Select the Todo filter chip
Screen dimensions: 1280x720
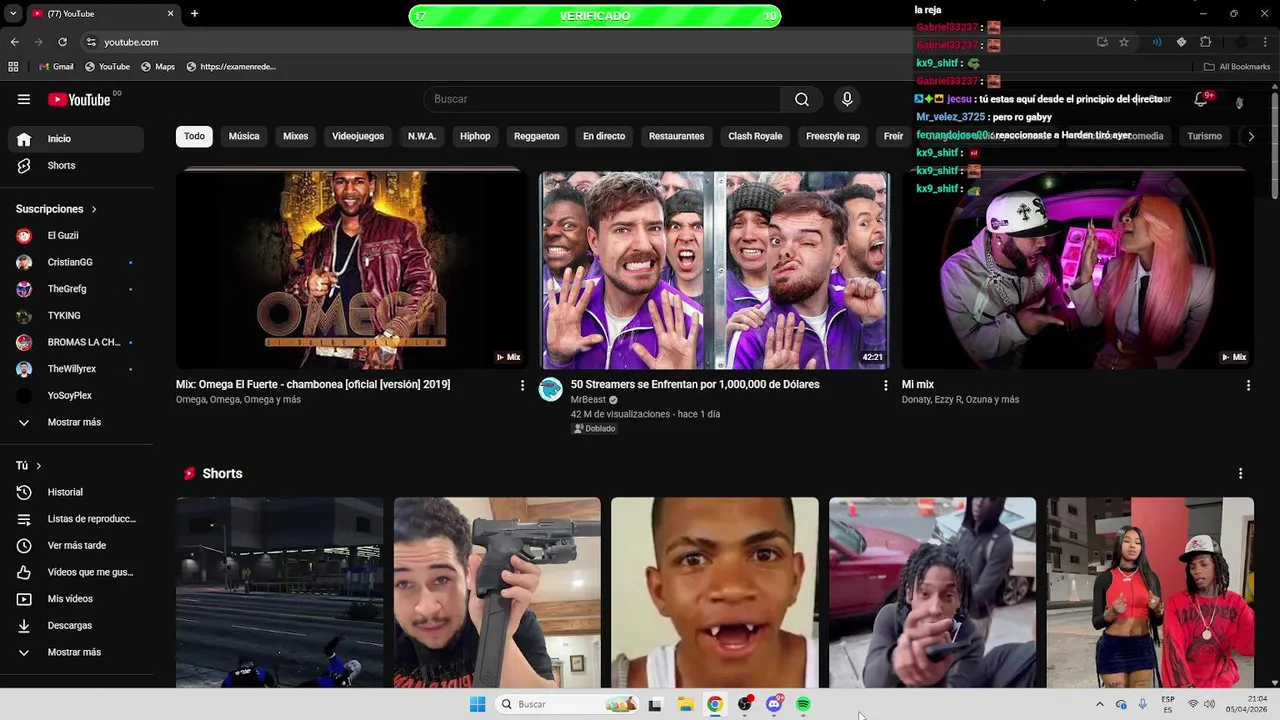(x=194, y=136)
